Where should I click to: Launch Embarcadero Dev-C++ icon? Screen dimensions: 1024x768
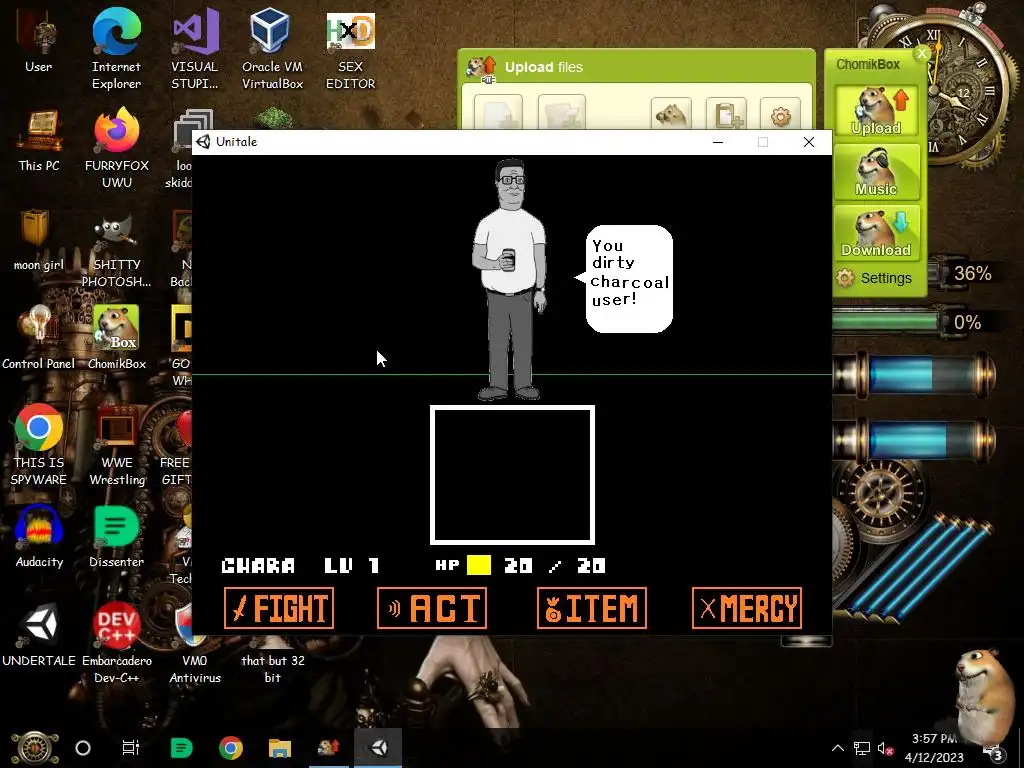pyautogui.click(x=116, y=643)
